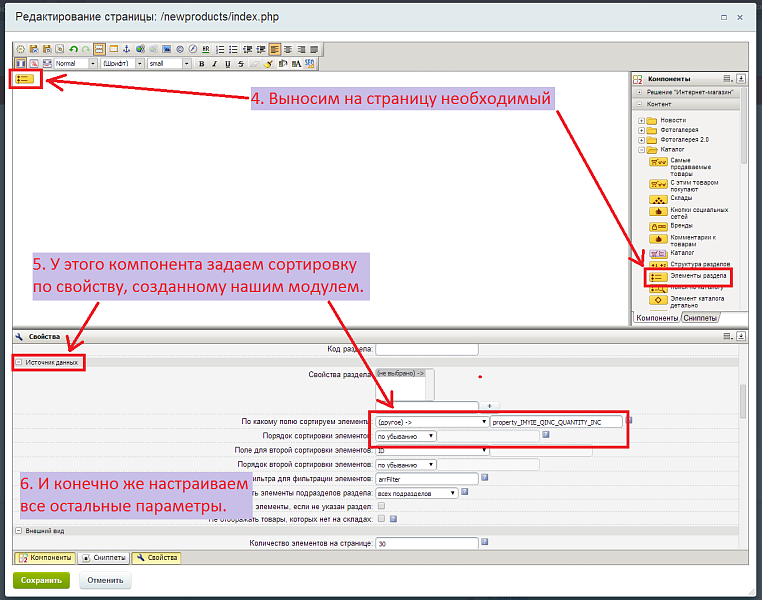Insert an anchor using the anchor icon
762x600 pixels.
[x=127, y=49]
